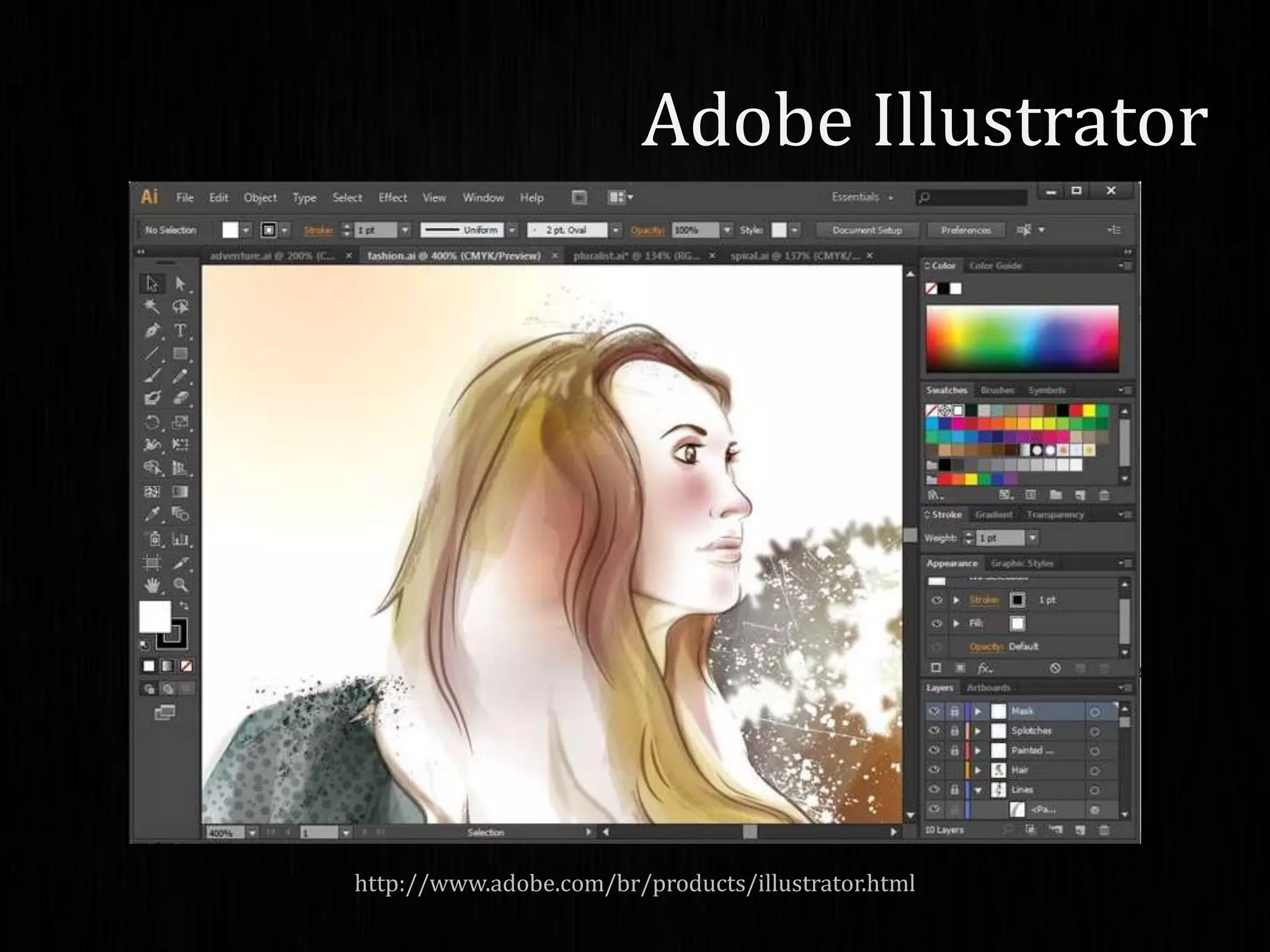
Task: Open the Effect menu
Action: [x=393, y=198]
